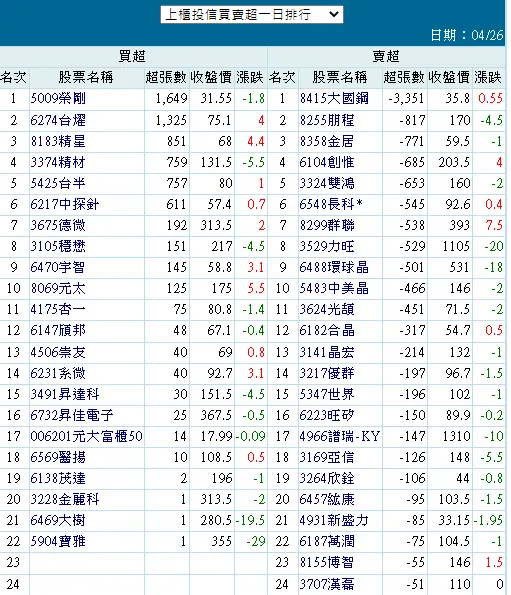Select the 8069元太 stock link
Image resolution: width=511 pixels, height=595 pixels.
click(58, 288)
